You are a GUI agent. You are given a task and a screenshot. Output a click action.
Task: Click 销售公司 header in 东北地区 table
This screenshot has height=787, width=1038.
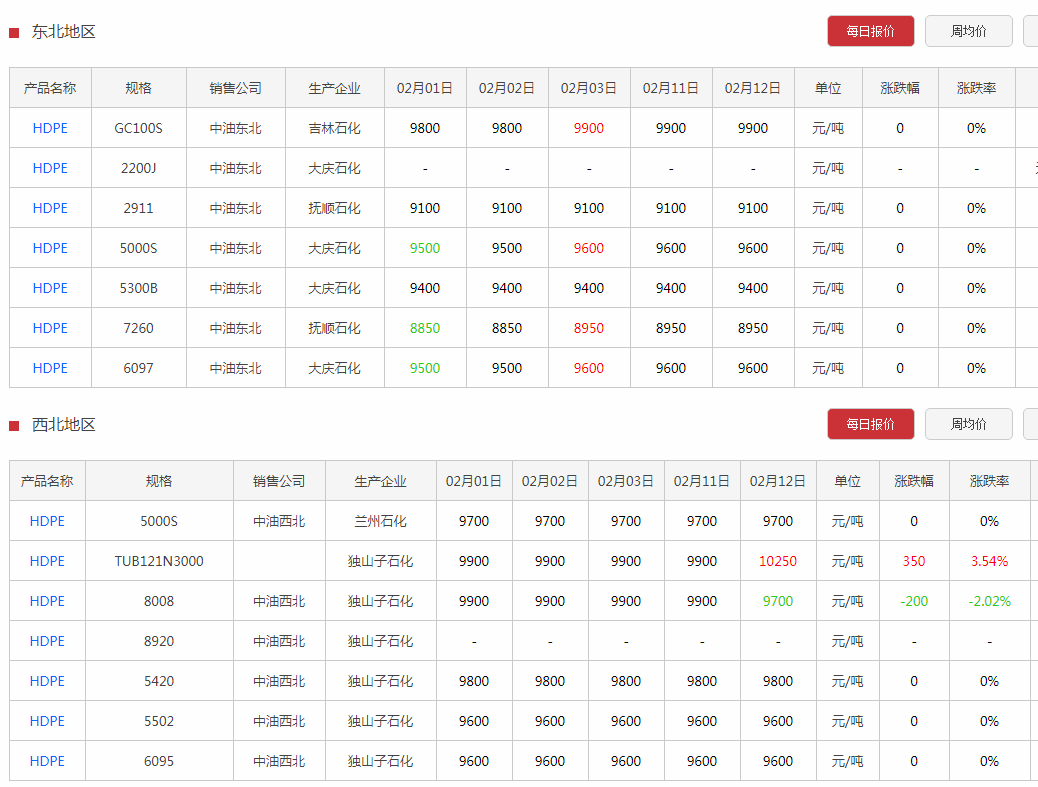pos(236,88)
